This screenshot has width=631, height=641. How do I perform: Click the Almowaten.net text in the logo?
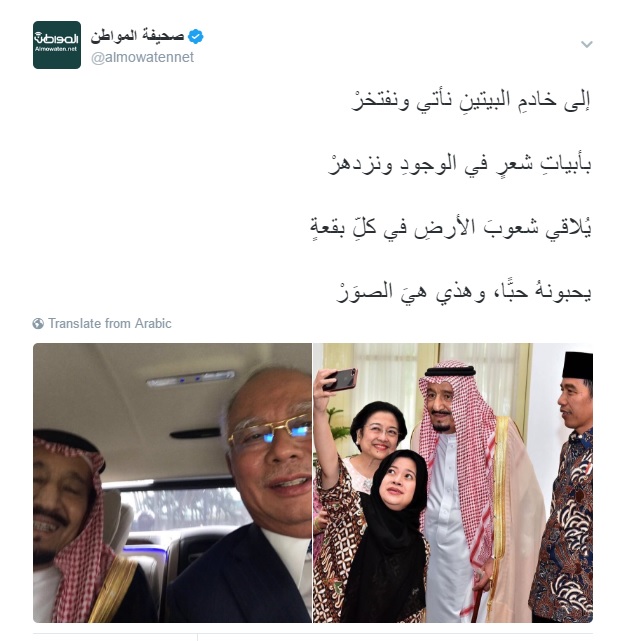pos(56,49)
